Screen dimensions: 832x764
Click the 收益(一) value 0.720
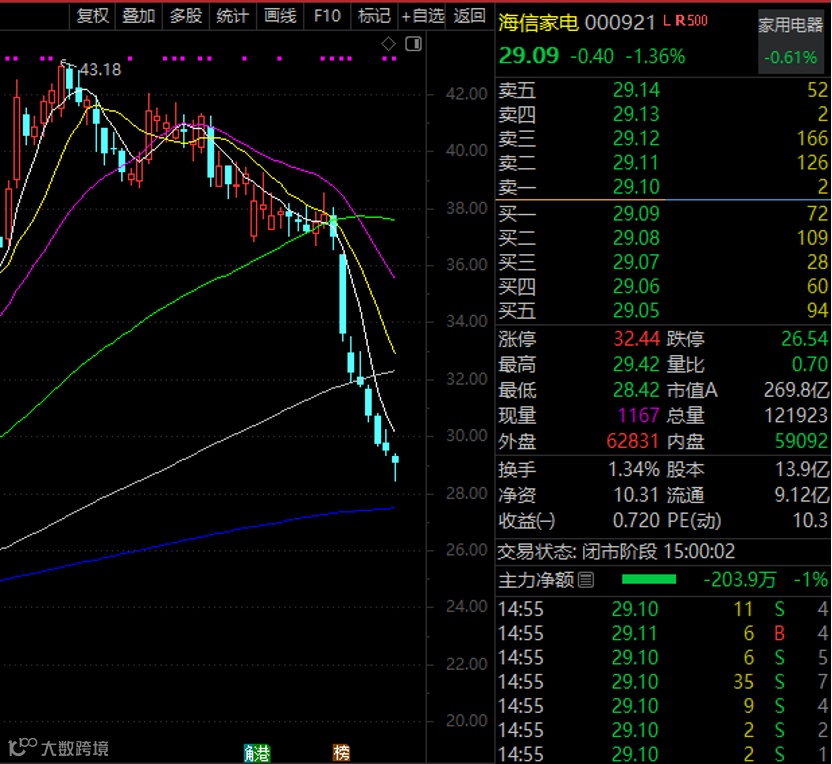pyautogui.click(x=636, y=520)
